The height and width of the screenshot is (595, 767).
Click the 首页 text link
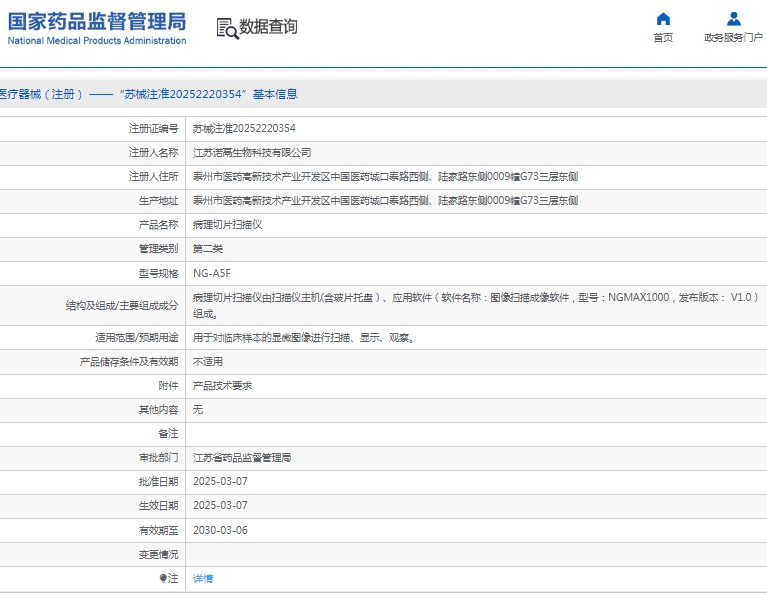coord(663,38)
